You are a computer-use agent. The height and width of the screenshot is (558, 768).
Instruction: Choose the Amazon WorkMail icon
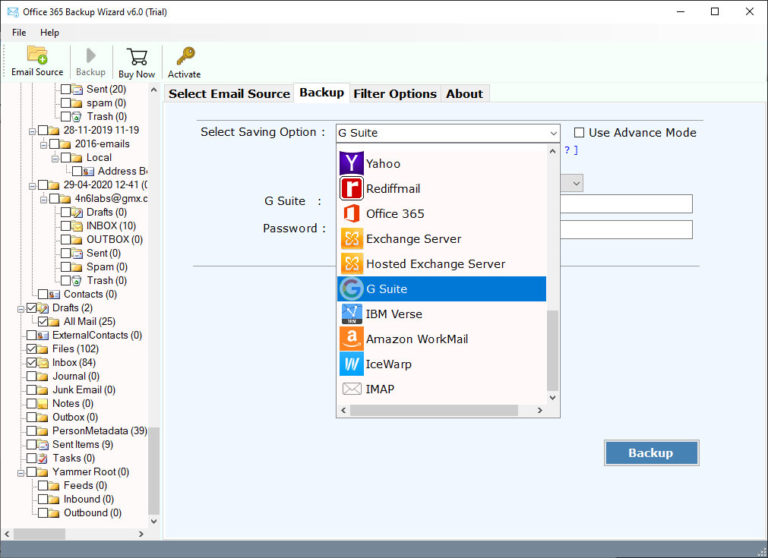click(x=351, y=339)
